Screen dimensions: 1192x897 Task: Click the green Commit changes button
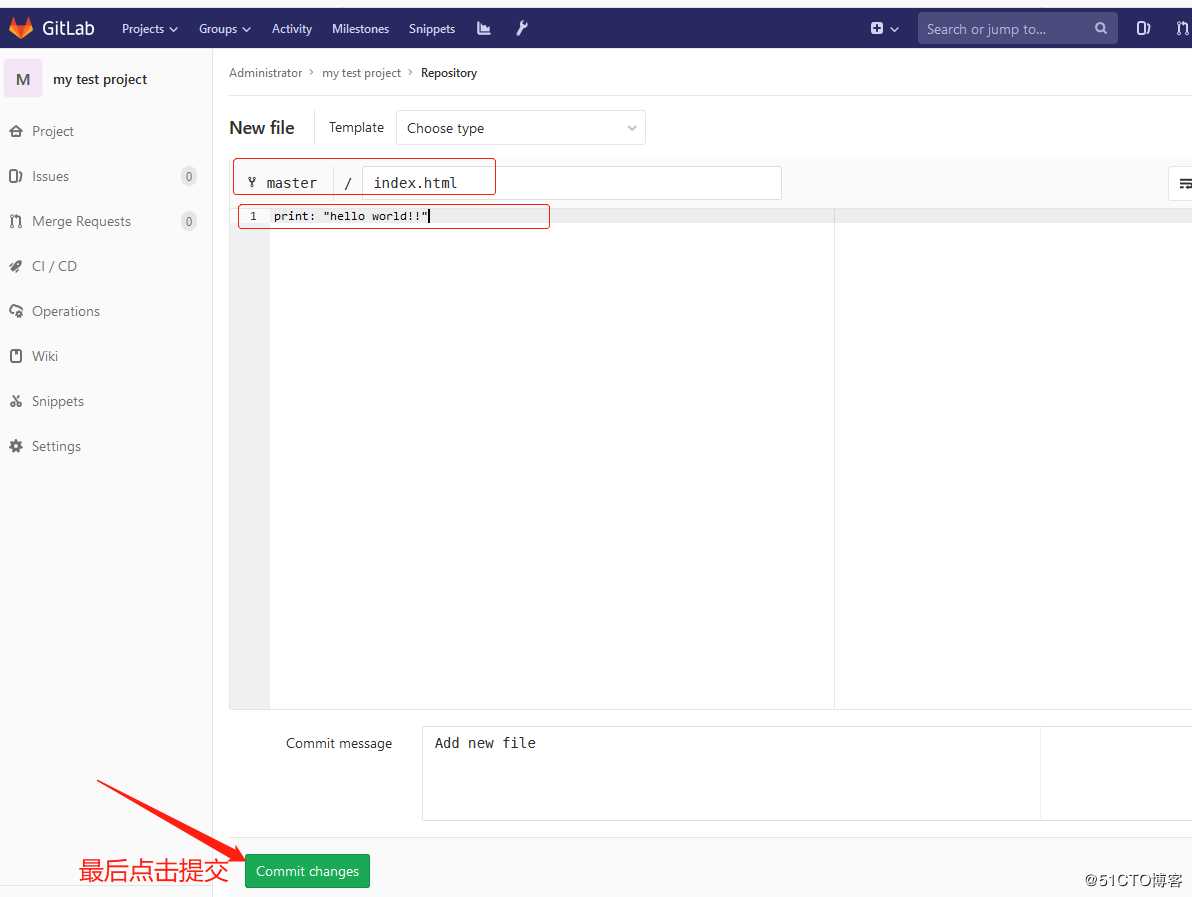pyautogui.click(x=307, y=871)
